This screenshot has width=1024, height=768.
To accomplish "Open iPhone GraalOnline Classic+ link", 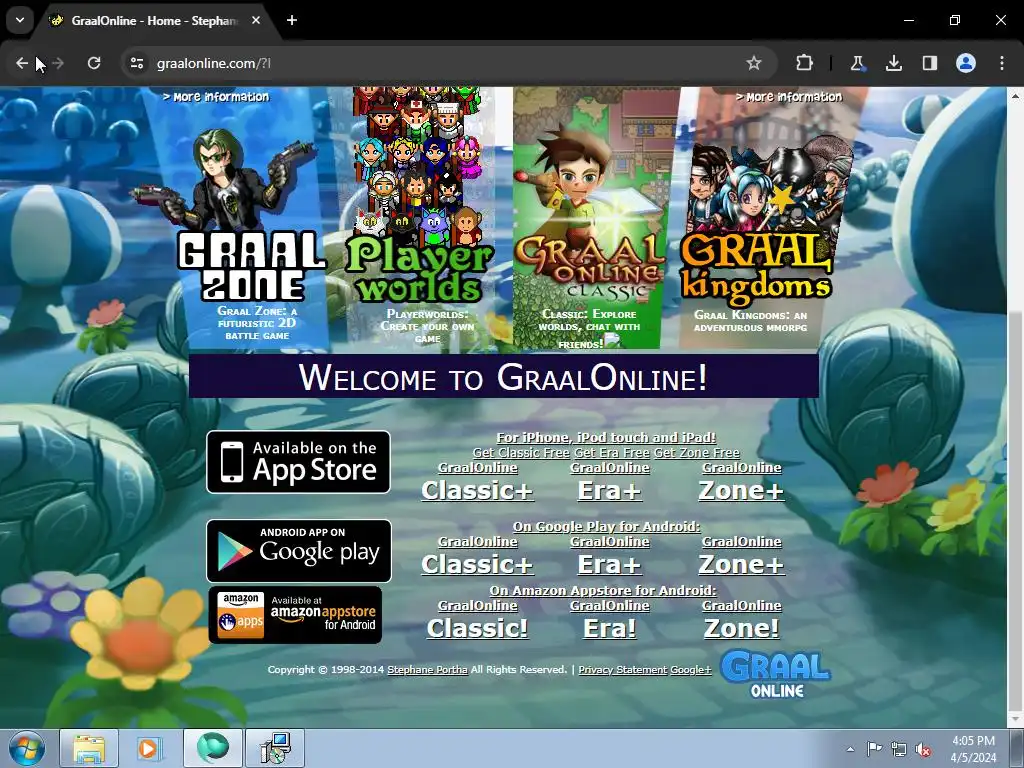I will coord(477,484).
